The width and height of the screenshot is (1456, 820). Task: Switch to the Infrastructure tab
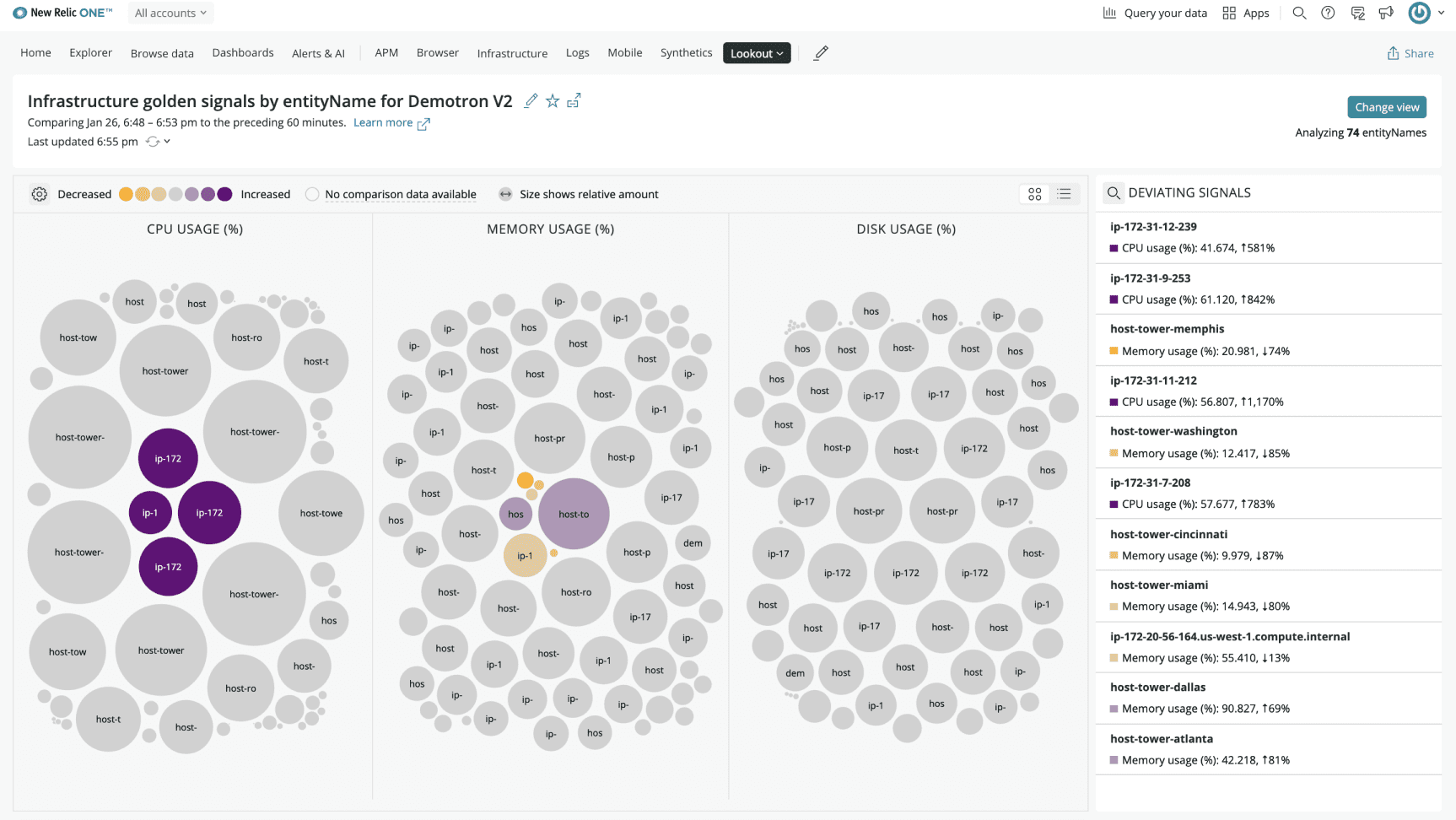(511, 52)
